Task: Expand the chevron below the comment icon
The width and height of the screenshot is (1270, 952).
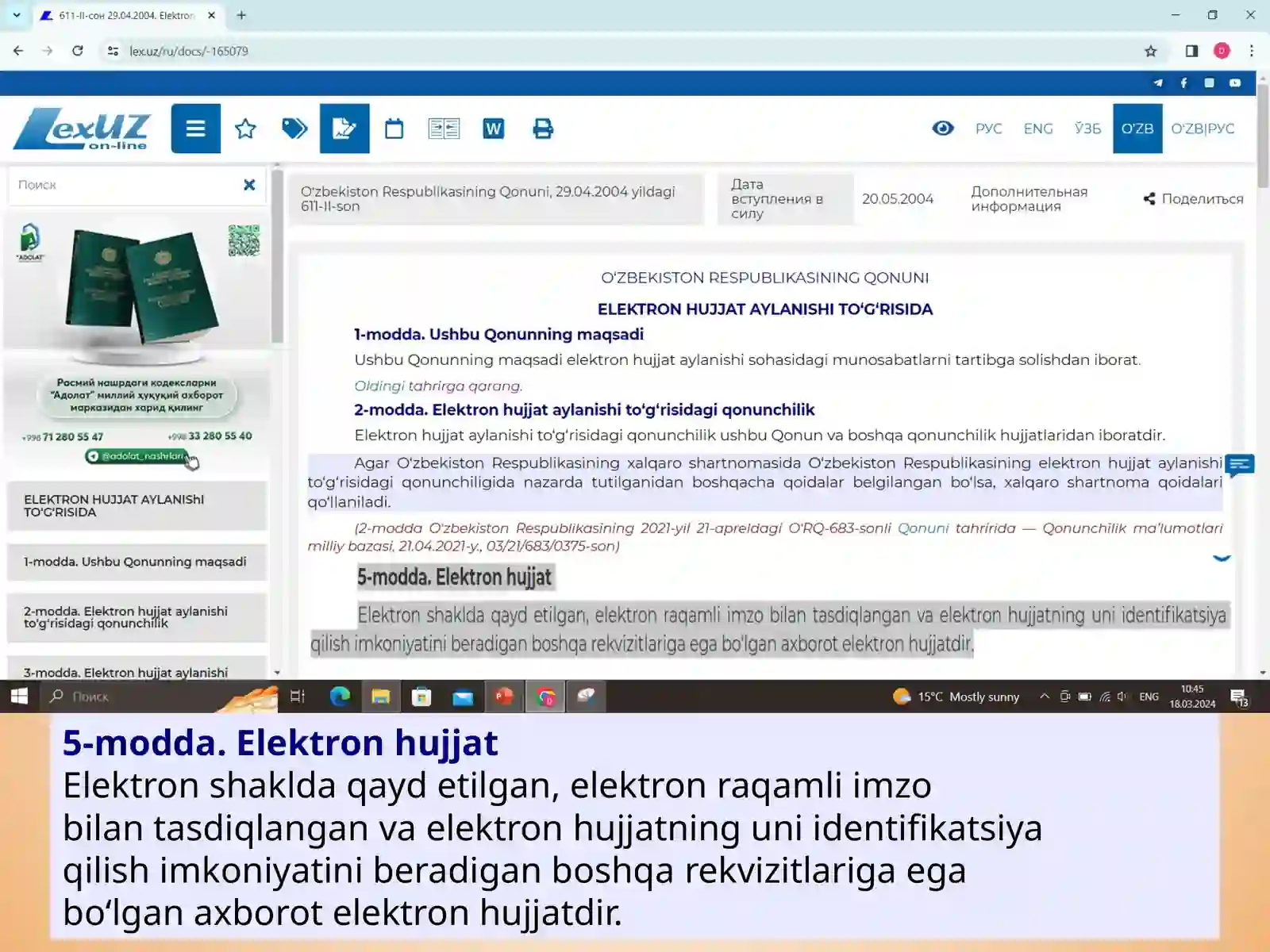Action: click(1222, 558)
